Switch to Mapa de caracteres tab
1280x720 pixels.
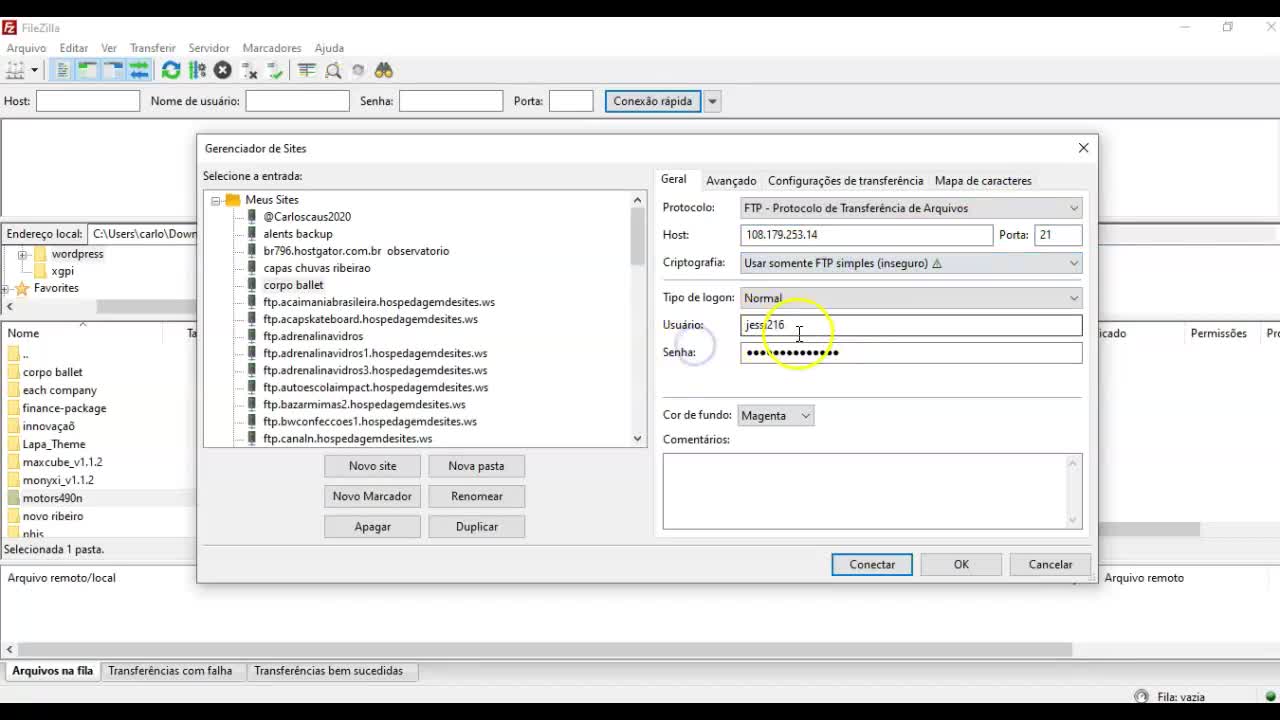(x=983, y=181)
